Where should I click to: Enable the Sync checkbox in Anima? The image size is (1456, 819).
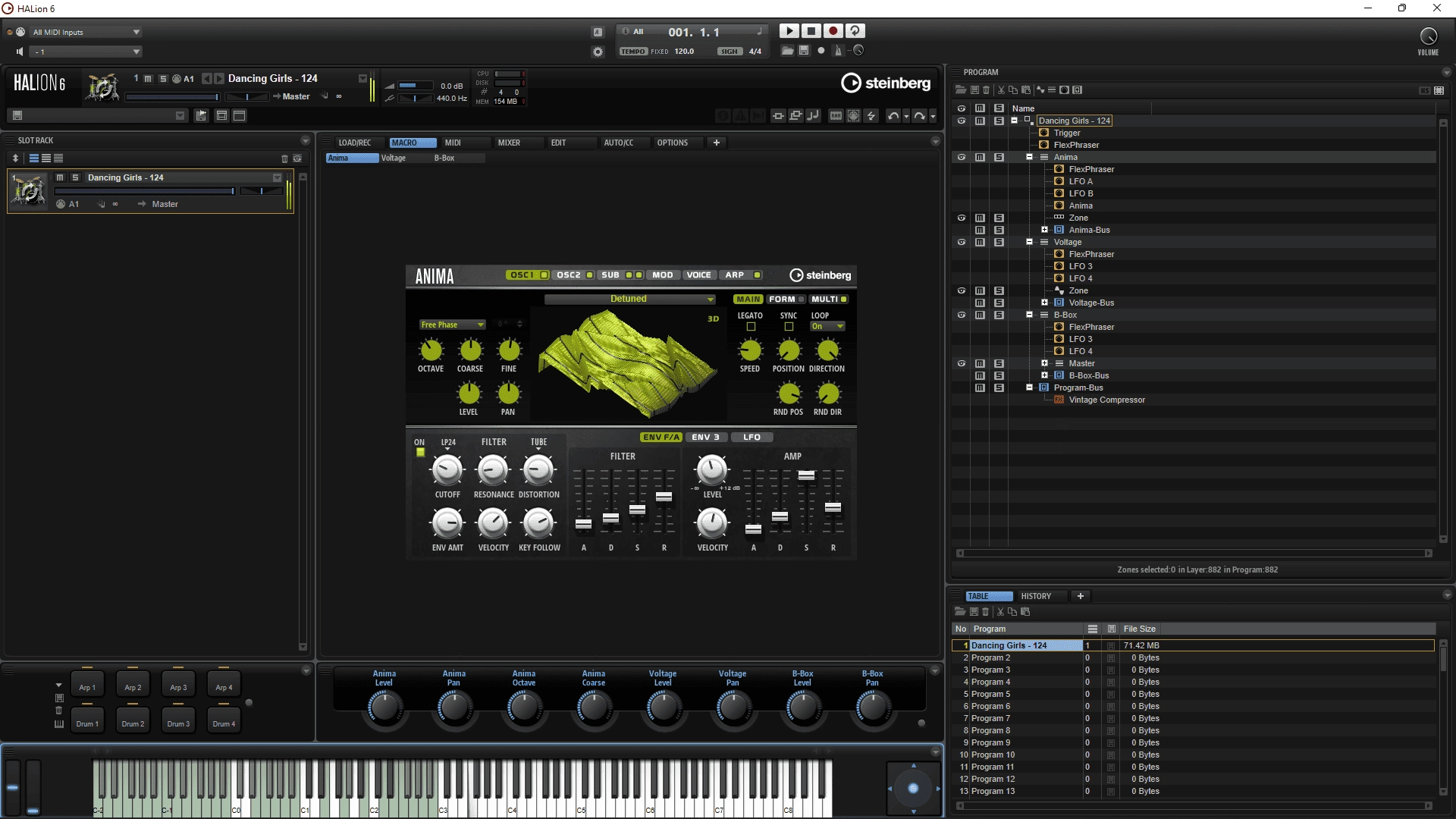(789, 327)
